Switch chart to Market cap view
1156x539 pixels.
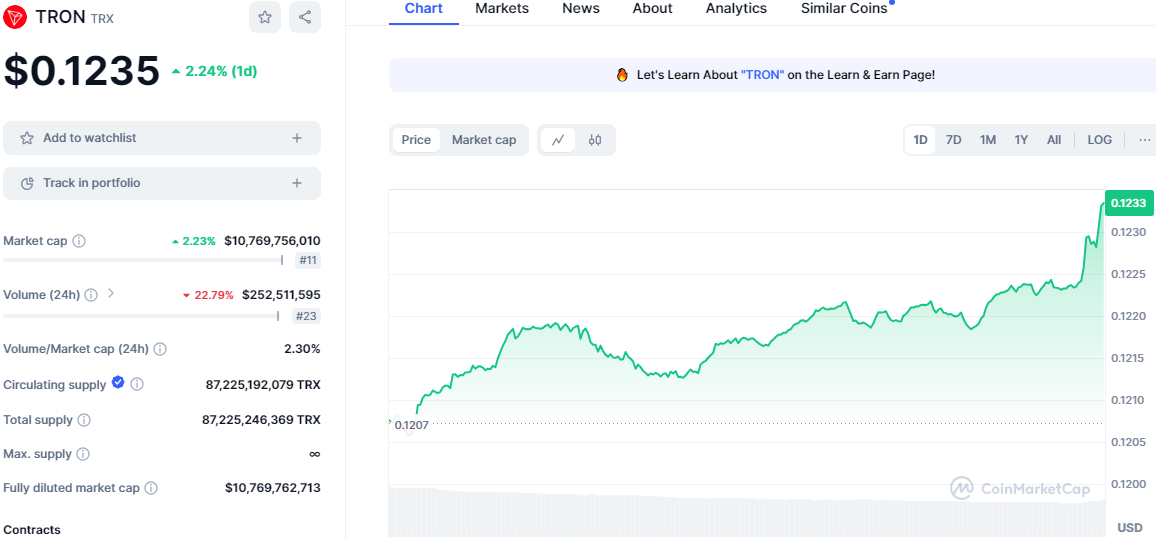pos(484,140)
